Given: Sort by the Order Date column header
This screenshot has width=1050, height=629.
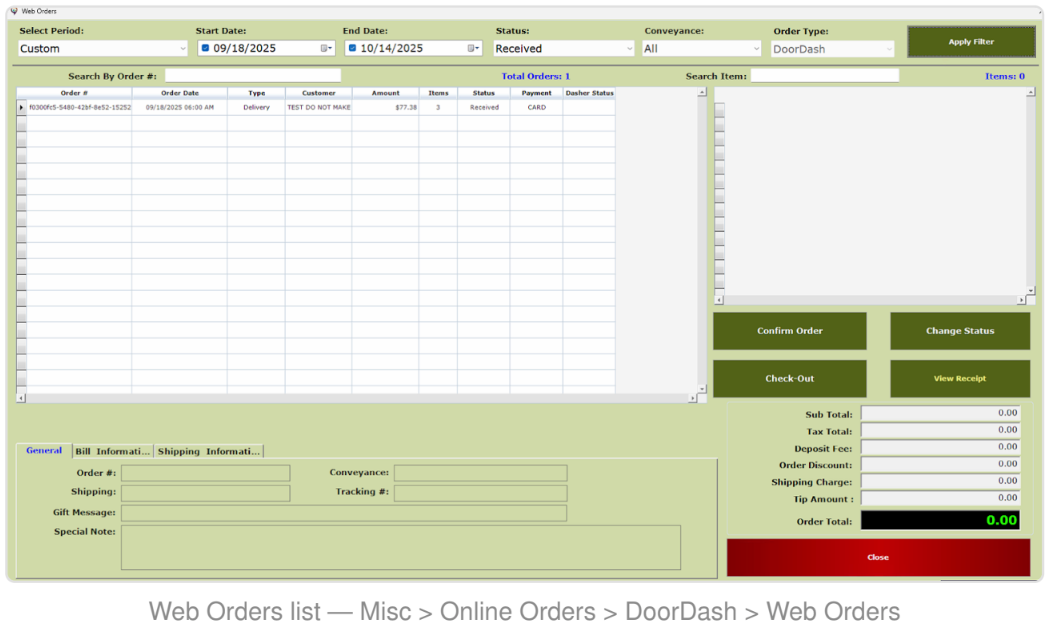Looking at the screenshot, I should pos(179,93).
